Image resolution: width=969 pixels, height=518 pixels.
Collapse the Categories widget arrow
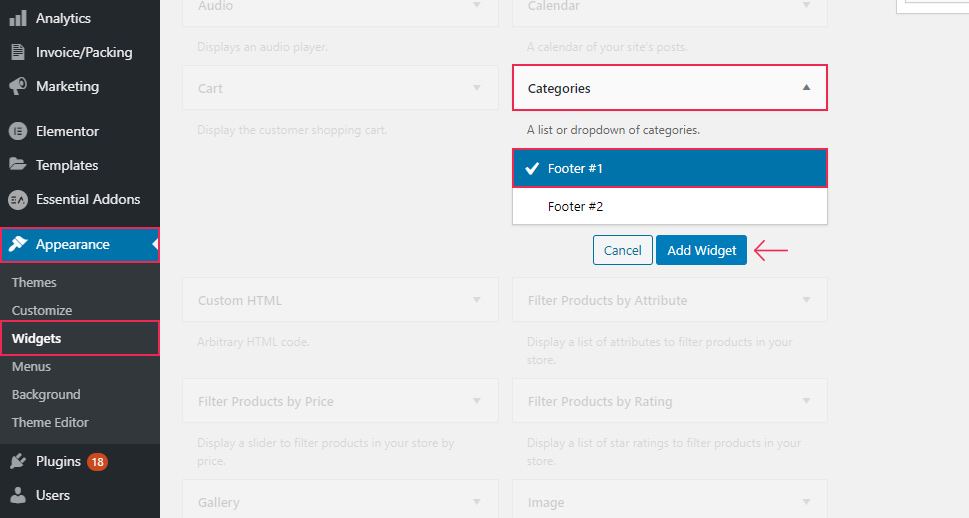point(807,88)
